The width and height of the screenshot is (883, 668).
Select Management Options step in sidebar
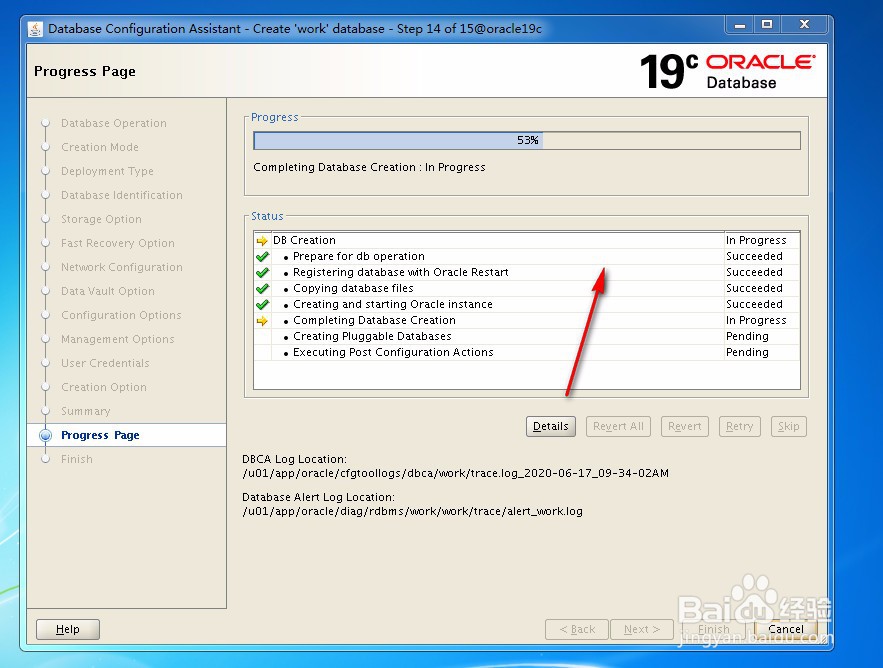click(x=118, y=339)
